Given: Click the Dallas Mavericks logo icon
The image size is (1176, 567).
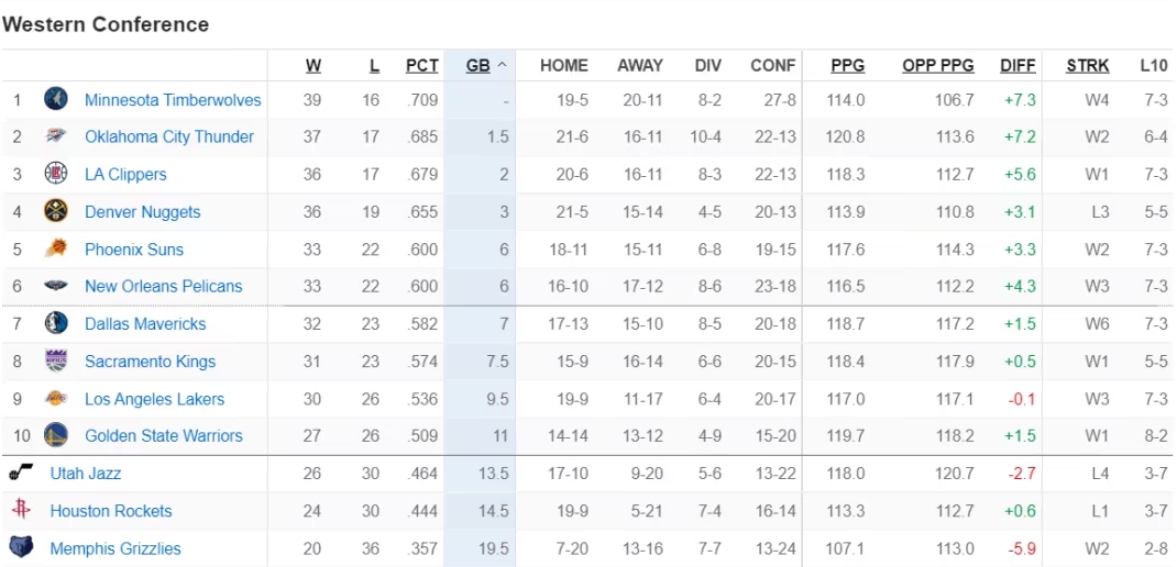Looking at the screenshot, I should click(x=56, y=324).
